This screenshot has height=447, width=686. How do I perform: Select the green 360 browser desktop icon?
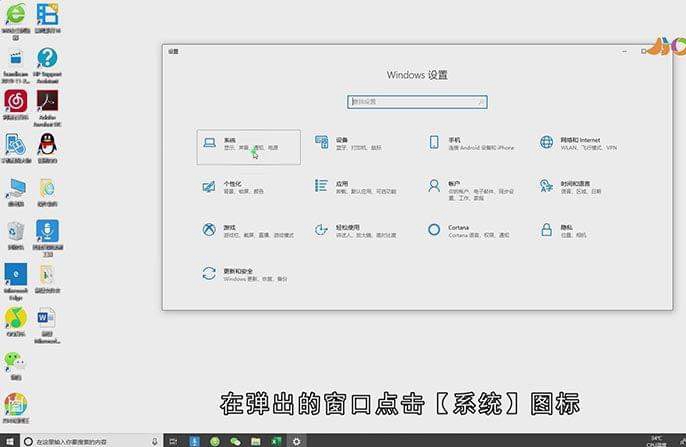(x=16, y=21)
